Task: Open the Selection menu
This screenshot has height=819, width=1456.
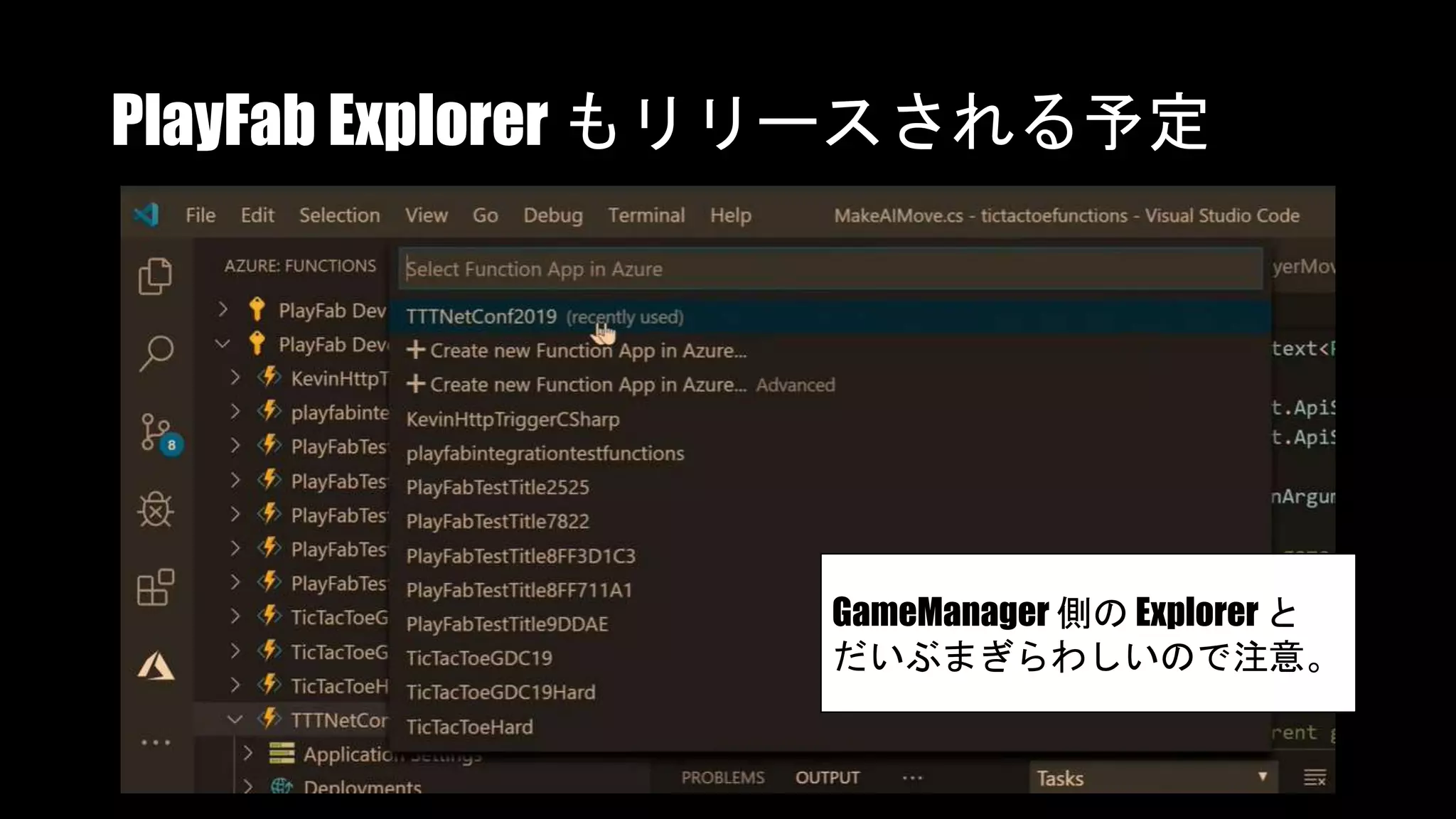Action: 339,215
